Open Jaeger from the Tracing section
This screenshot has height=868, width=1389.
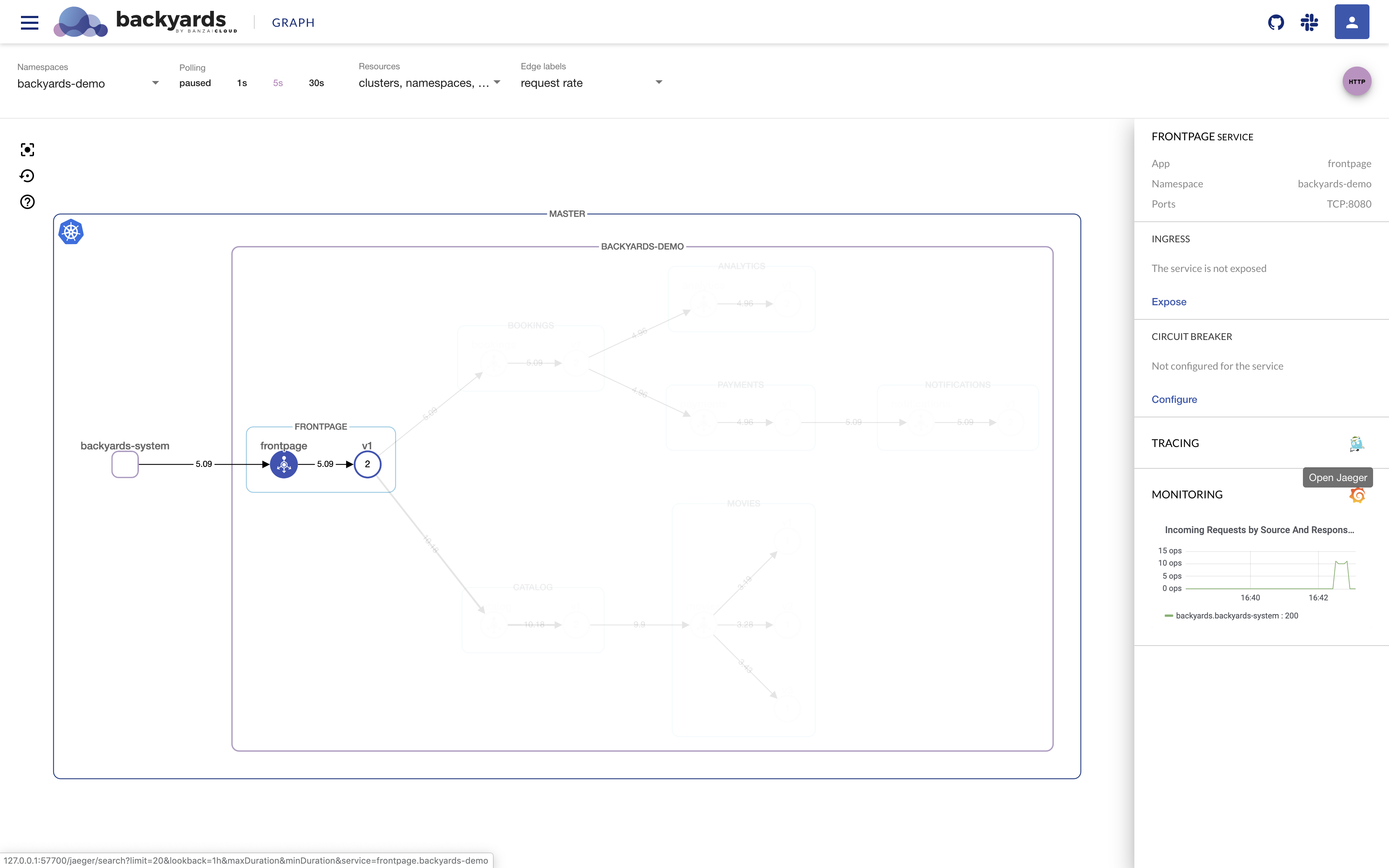click(x=1356, y=444)
